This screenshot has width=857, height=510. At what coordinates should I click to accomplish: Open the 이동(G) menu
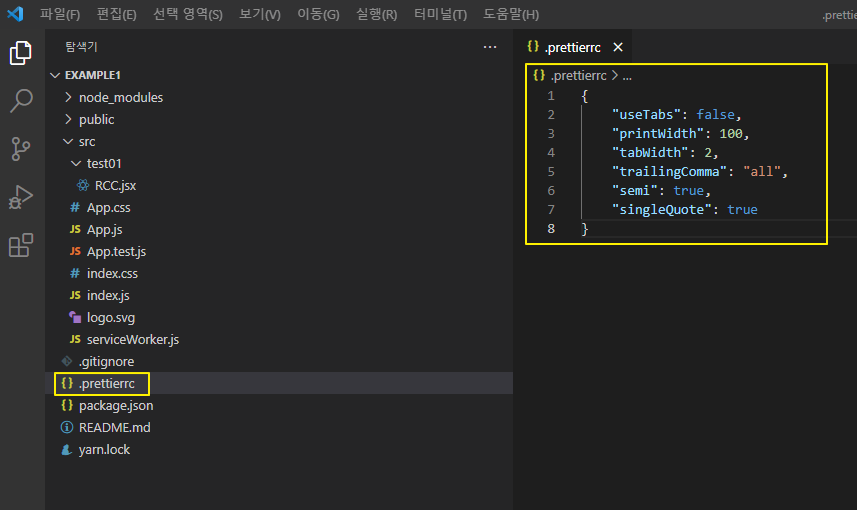[x=318, y=14]
